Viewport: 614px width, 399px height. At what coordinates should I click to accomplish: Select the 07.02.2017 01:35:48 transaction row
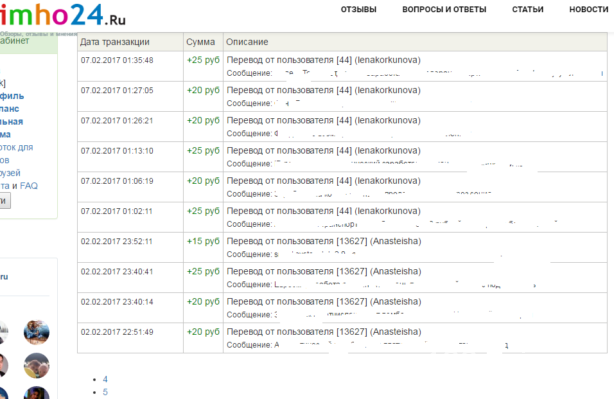(x=342, y=67)
